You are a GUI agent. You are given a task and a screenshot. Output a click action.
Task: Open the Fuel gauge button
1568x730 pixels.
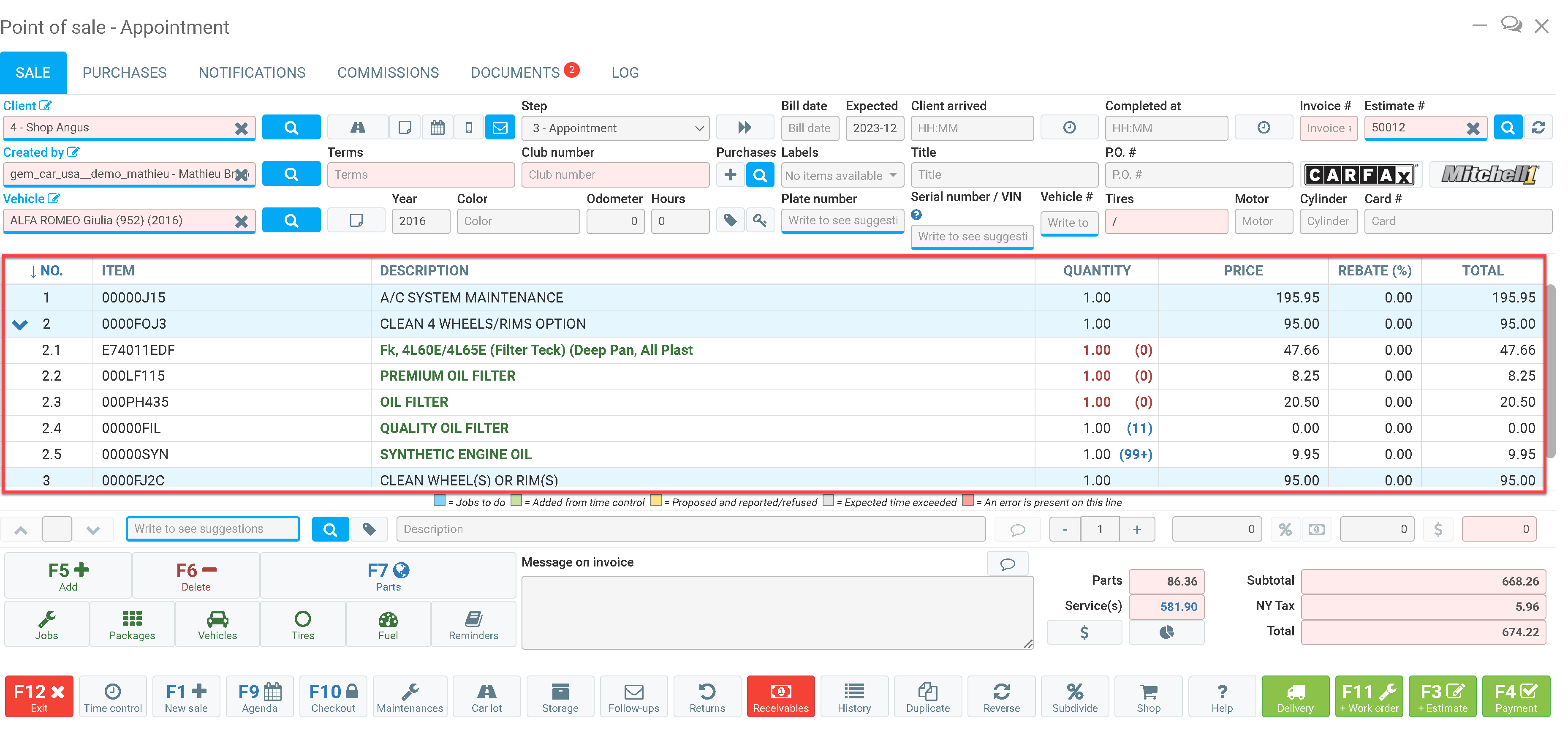(388, 625)
